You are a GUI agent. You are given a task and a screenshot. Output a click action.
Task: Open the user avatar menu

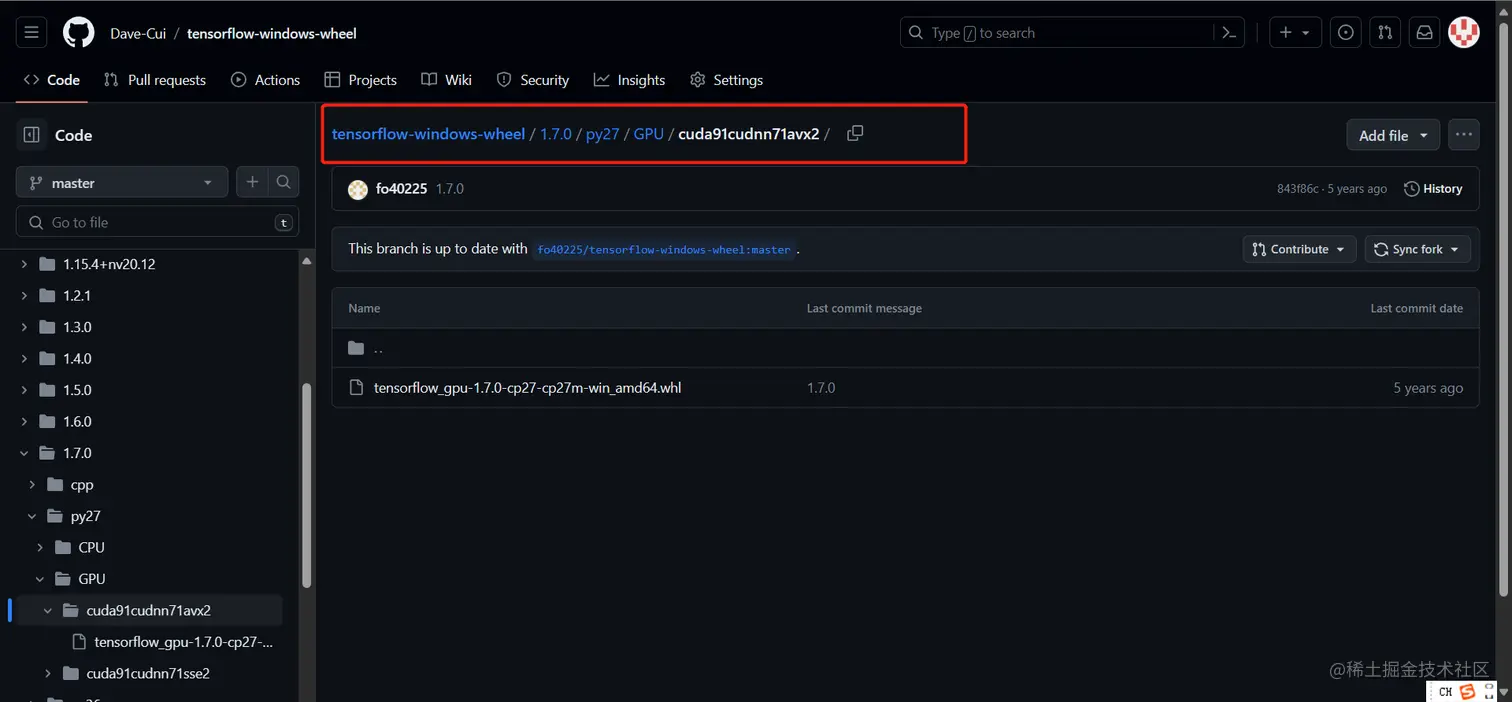1464,32
